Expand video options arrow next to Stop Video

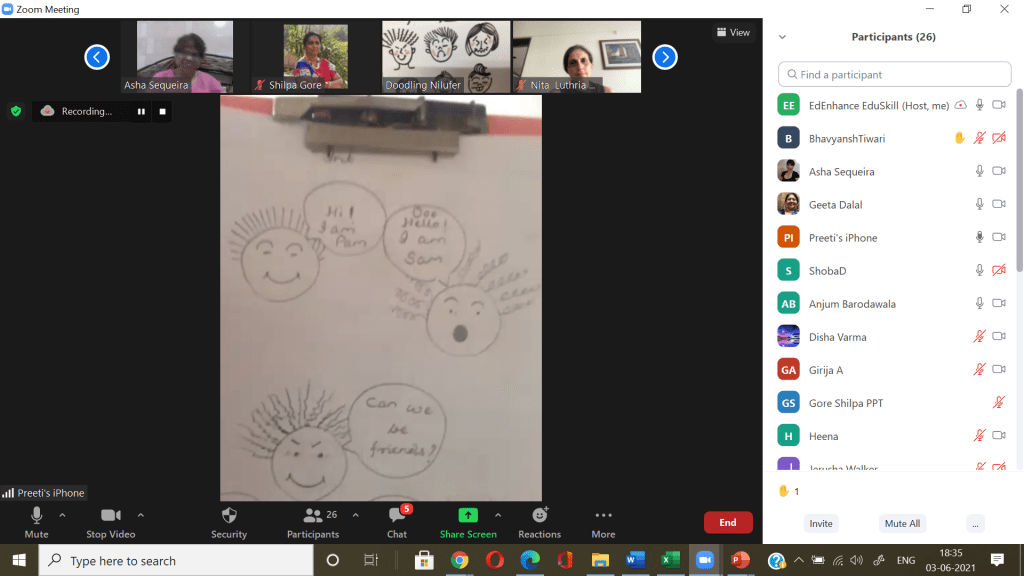click(140, 516)
